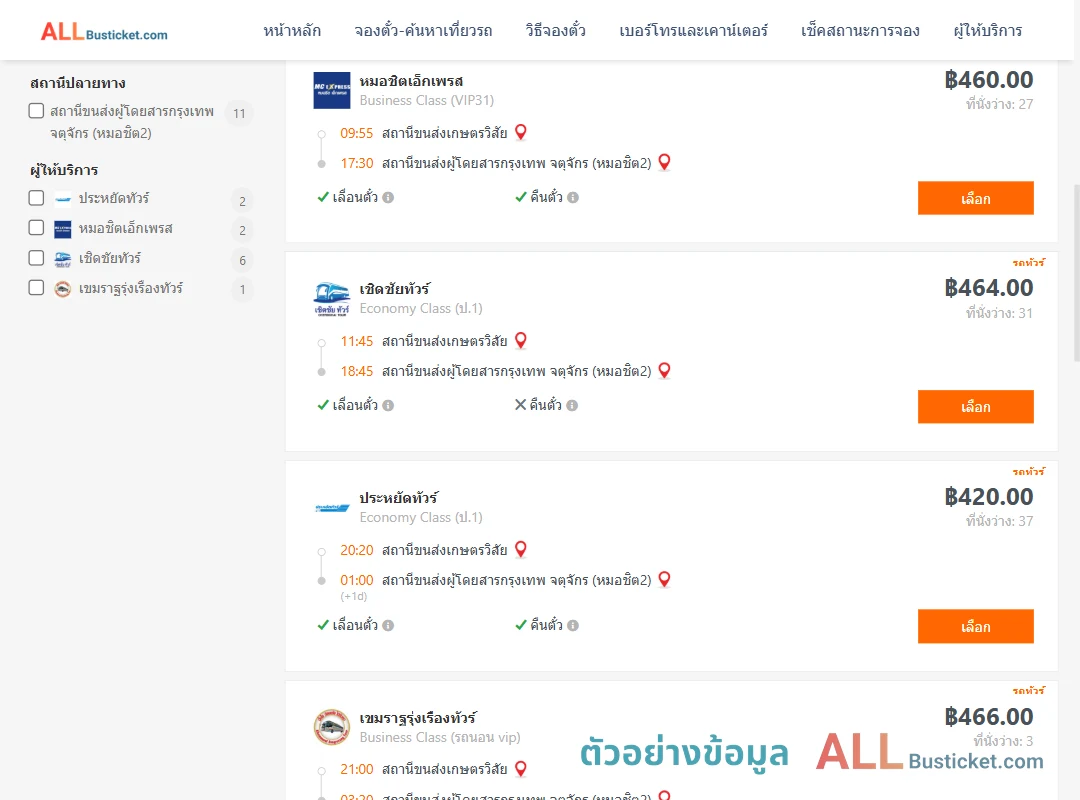Viewport: 1080px width, 800px height.
Task: Click ประหยัดทัวร์ logo icon in filter list
Action: click(63, 199)
